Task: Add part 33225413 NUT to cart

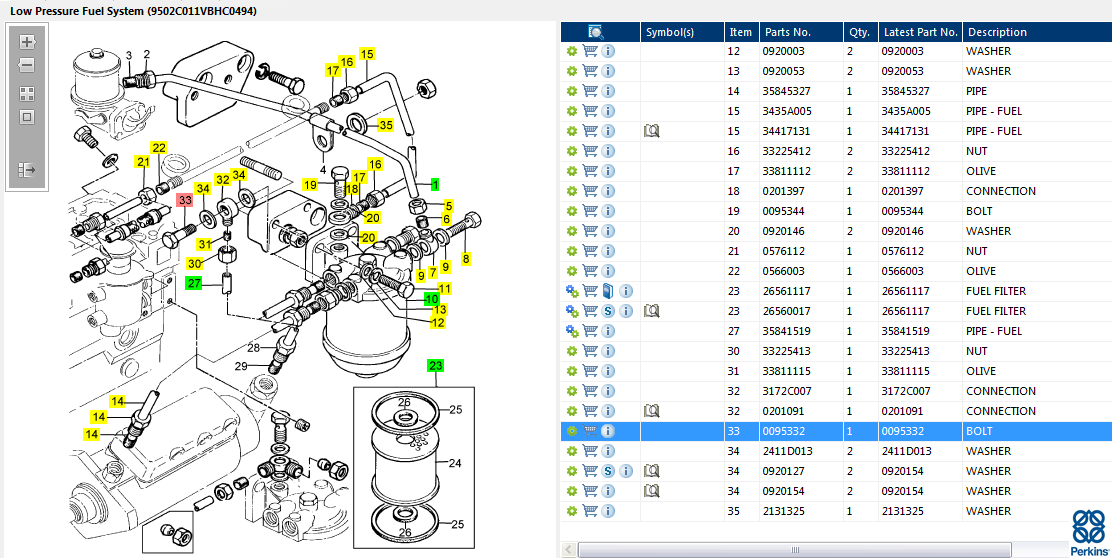Action: click(589, 351)
